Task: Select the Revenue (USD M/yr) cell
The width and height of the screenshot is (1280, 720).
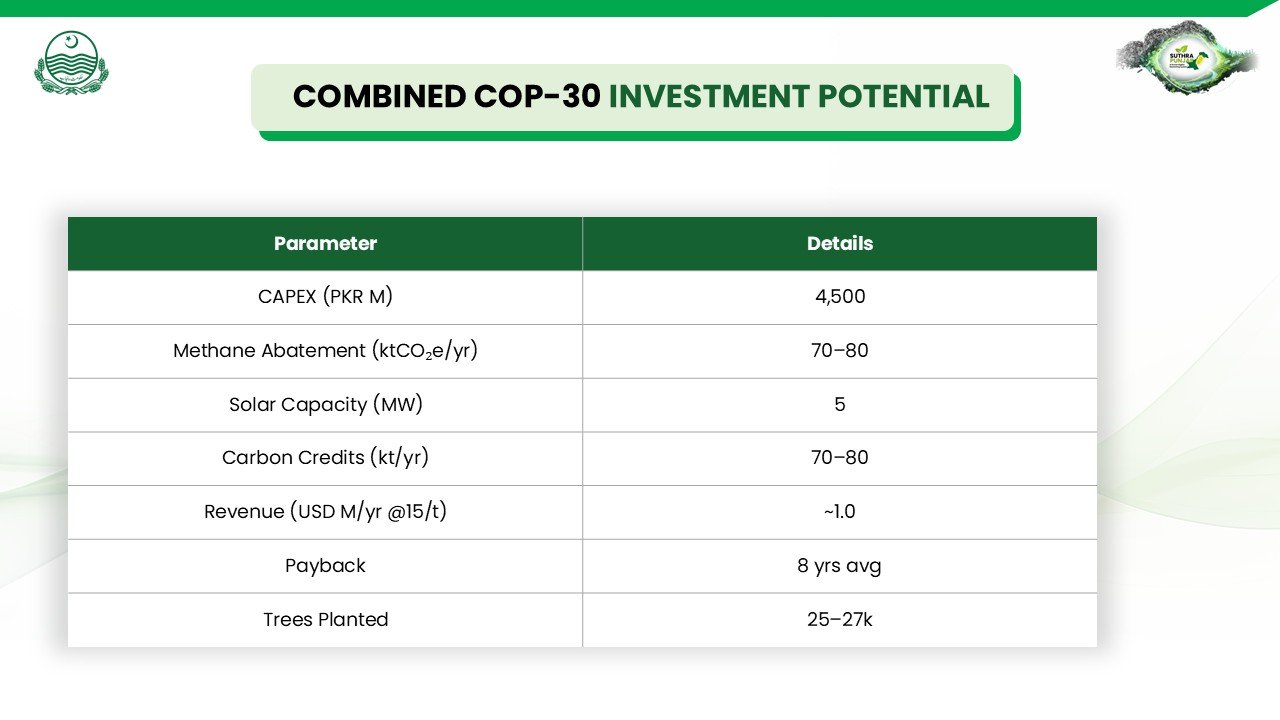Action: [325, 512]
